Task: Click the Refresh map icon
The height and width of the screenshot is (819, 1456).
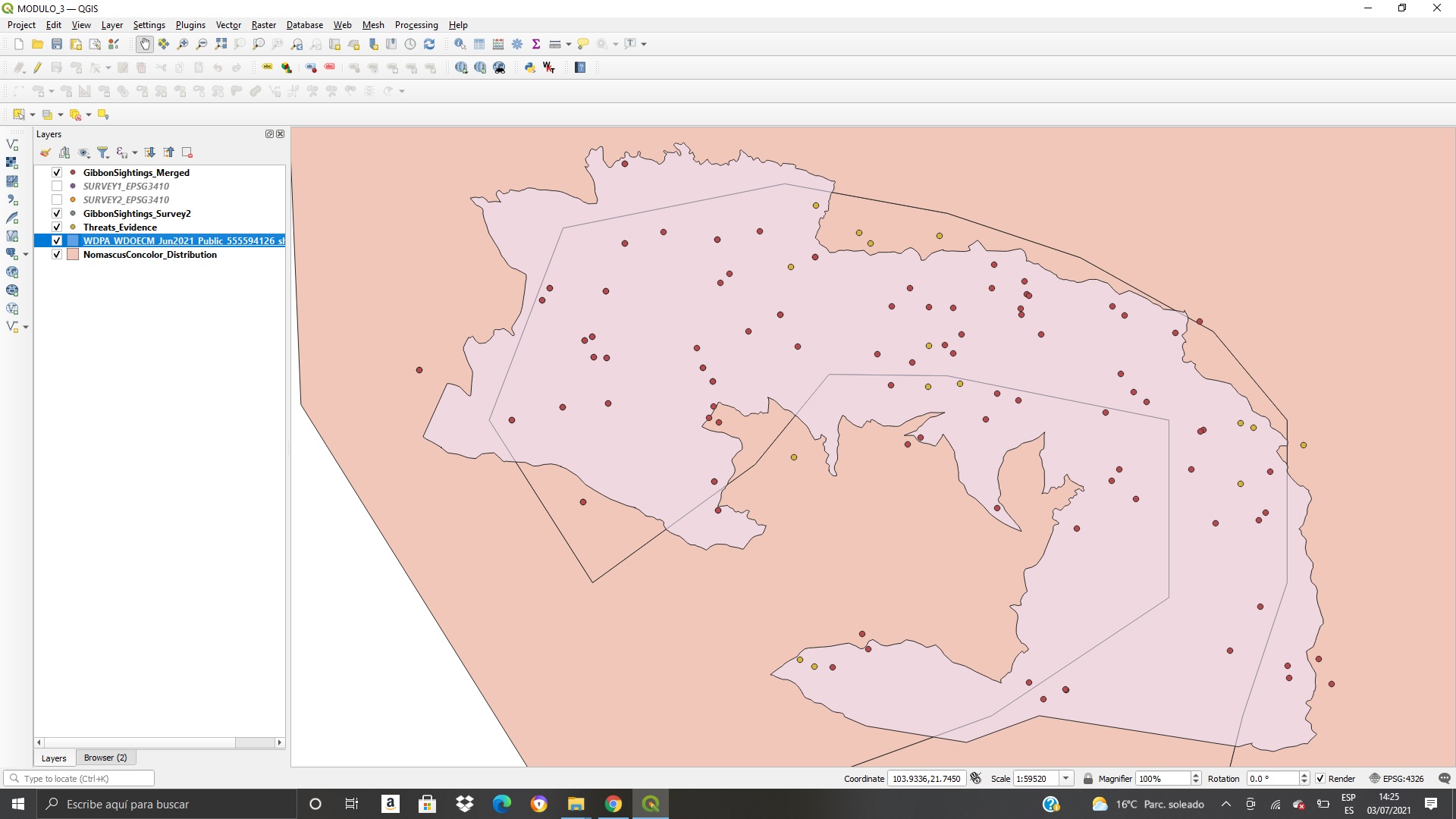Action: pos(429,44)
